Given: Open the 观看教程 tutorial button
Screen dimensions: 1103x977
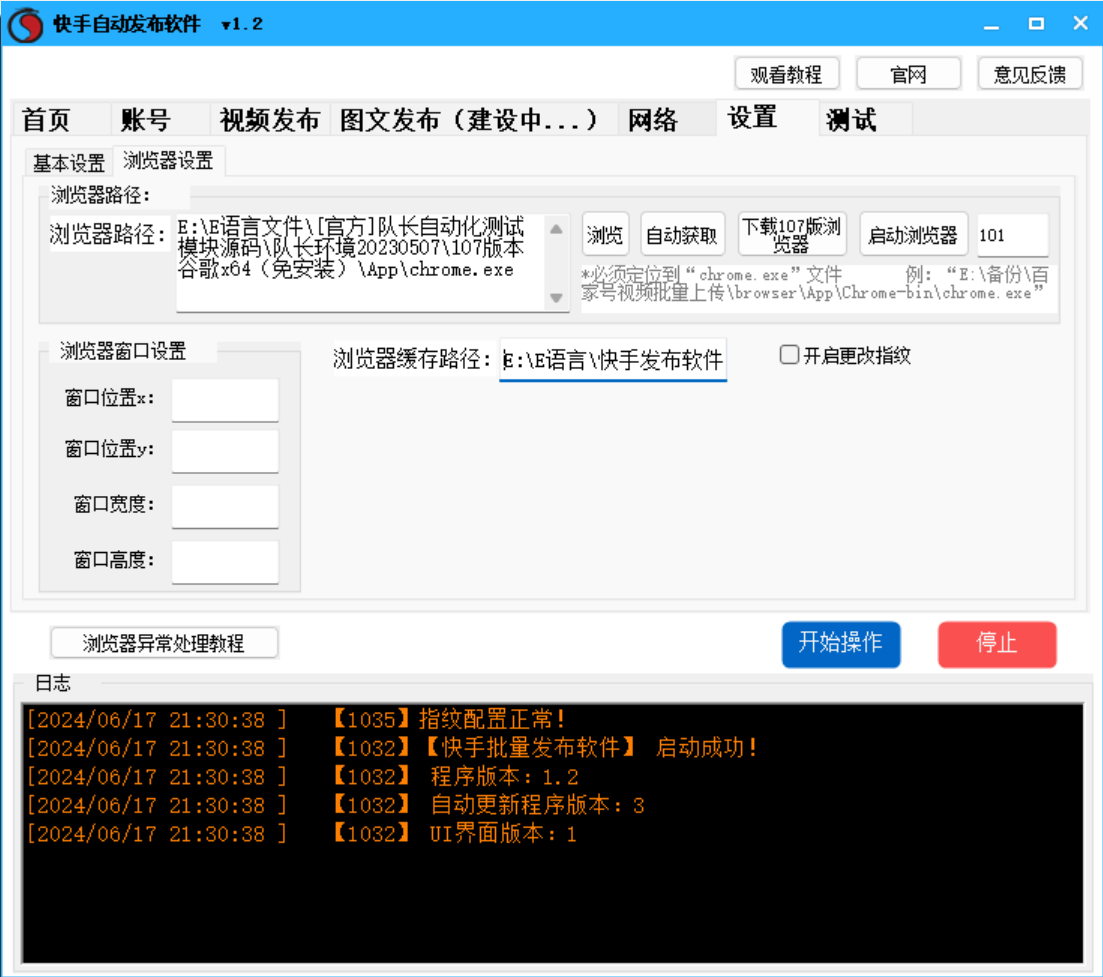Looking at the screenshot, I should (786, 74).
